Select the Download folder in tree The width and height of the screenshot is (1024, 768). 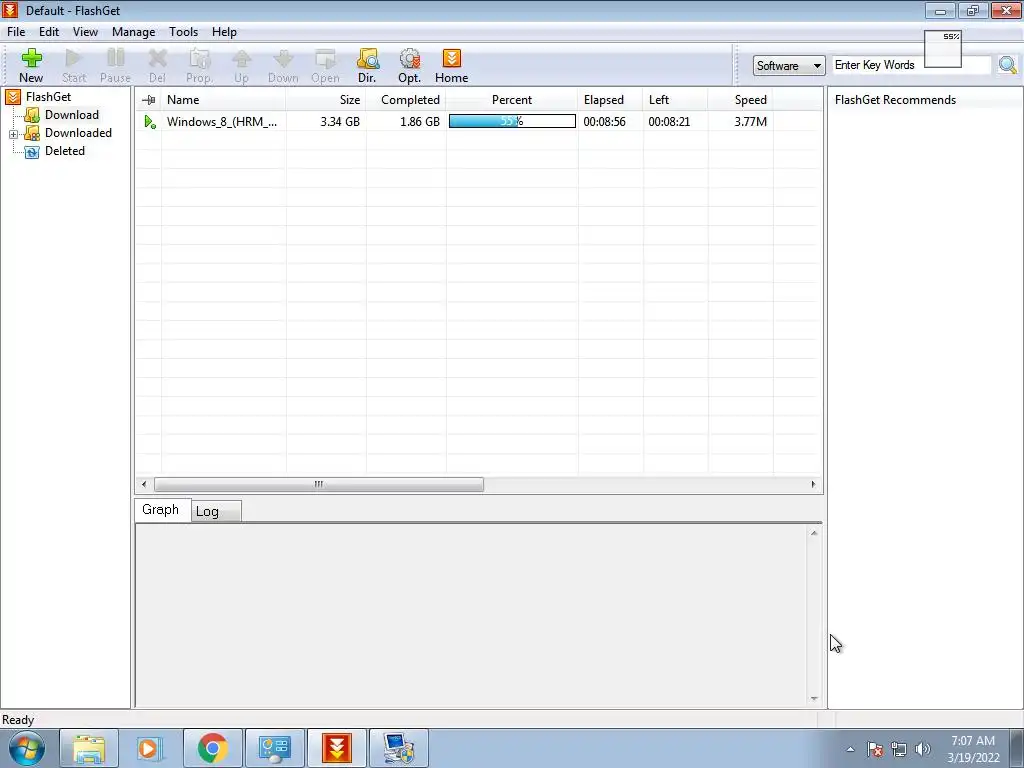click(72, 115)
